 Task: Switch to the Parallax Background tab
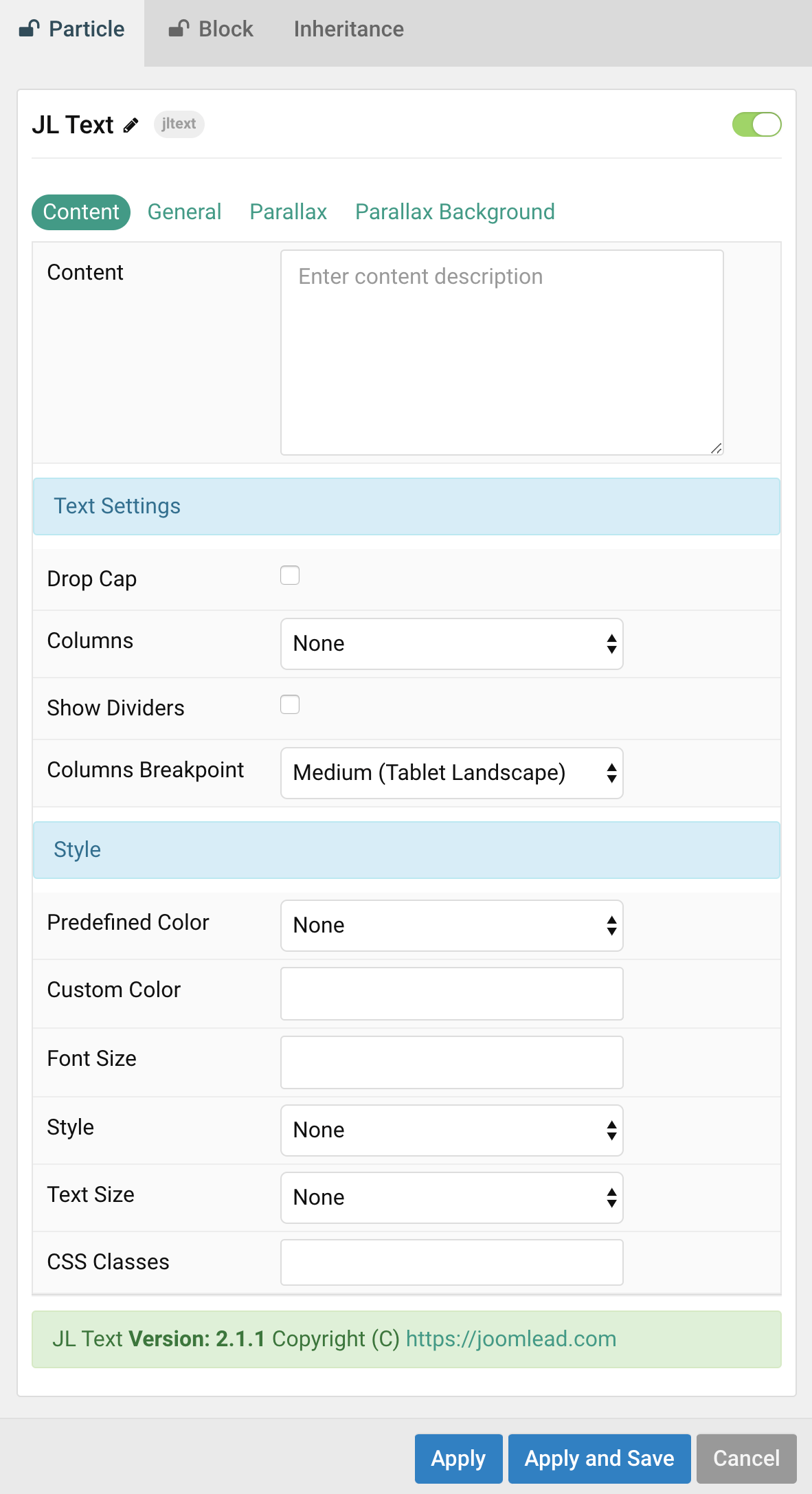pyautogui.click(x=455, y=212)
